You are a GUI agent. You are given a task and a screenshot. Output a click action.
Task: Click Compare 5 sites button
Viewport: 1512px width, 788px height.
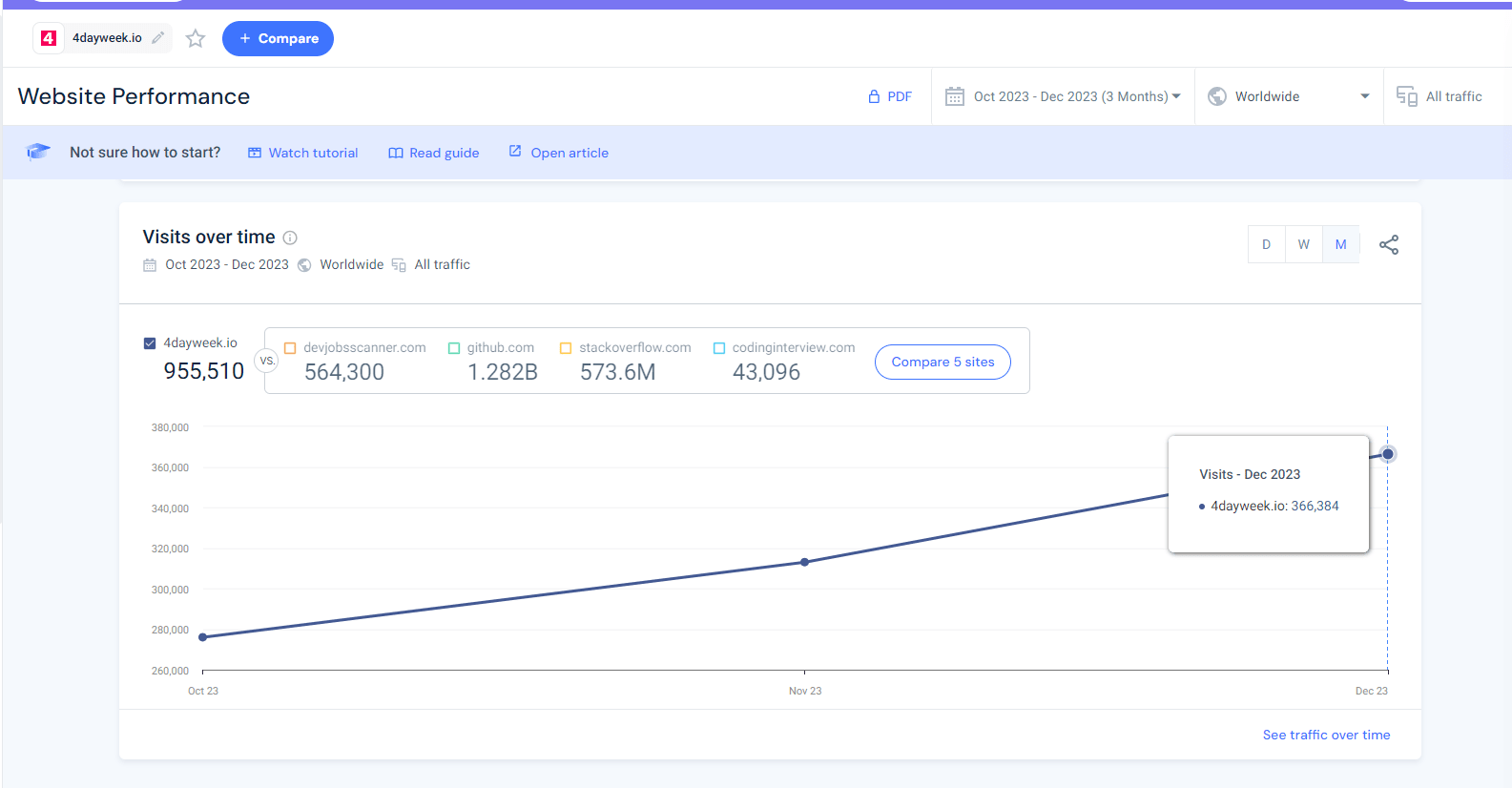coord(942,362)
